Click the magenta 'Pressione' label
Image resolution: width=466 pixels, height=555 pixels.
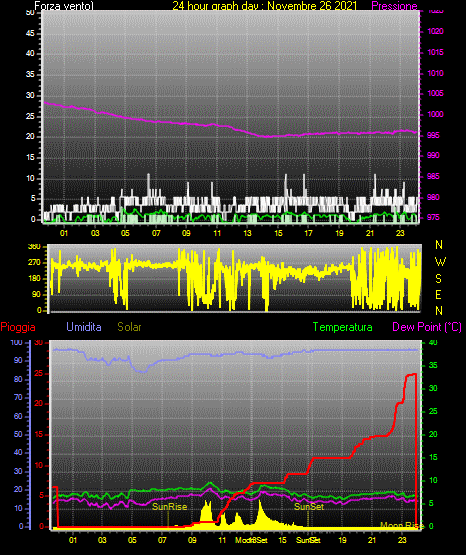click(x=394, y=6)
